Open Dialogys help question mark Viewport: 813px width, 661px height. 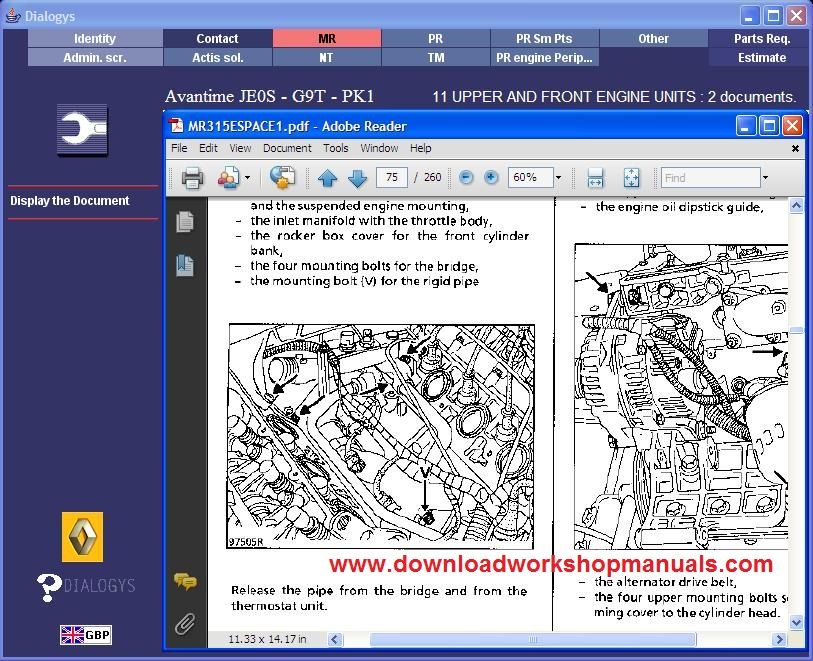(x=49, y=587)
